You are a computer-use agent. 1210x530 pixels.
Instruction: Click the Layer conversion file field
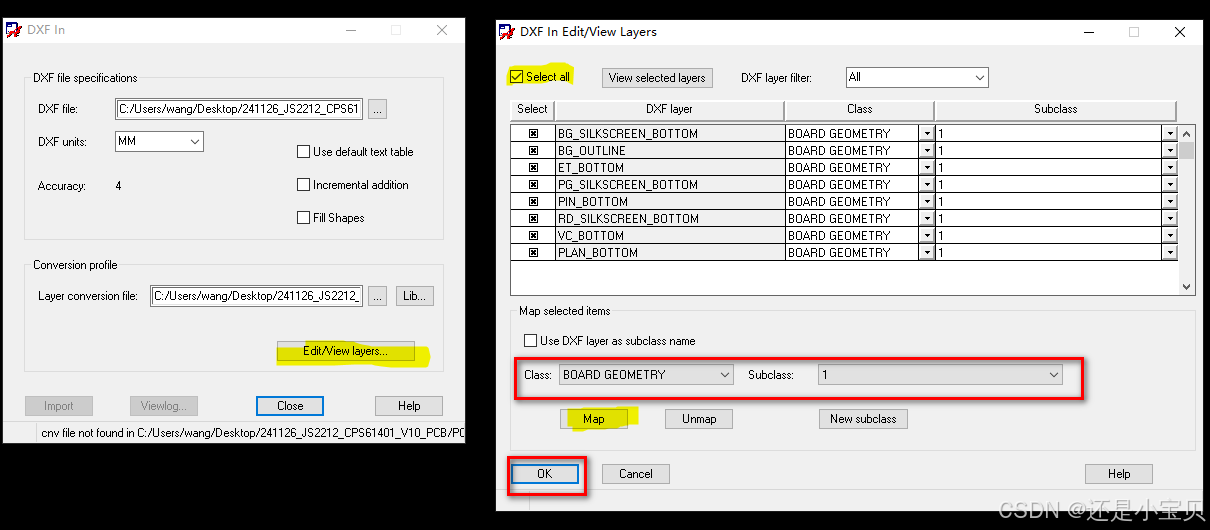click(256, 296)
